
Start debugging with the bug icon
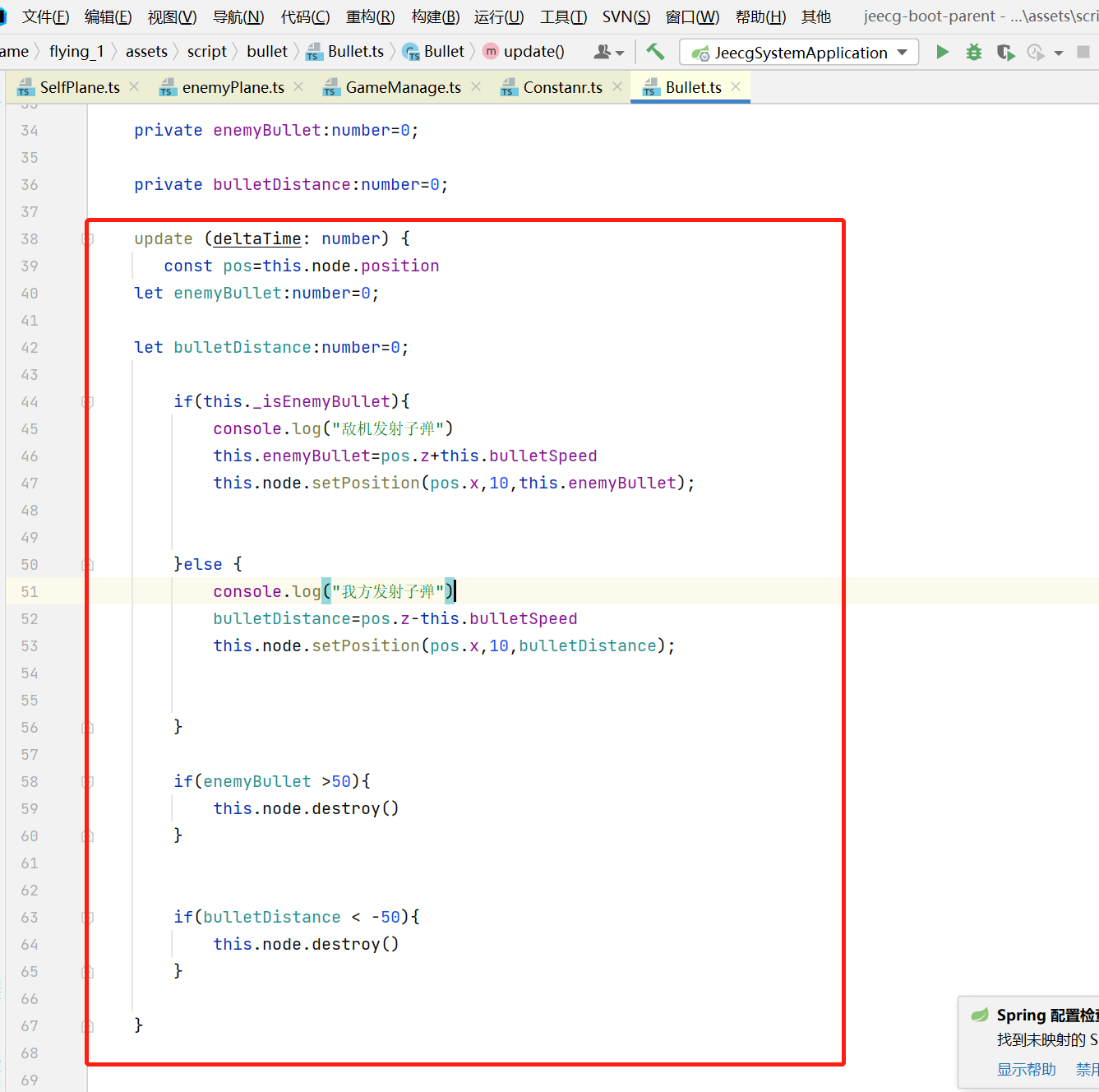[973, 53]
